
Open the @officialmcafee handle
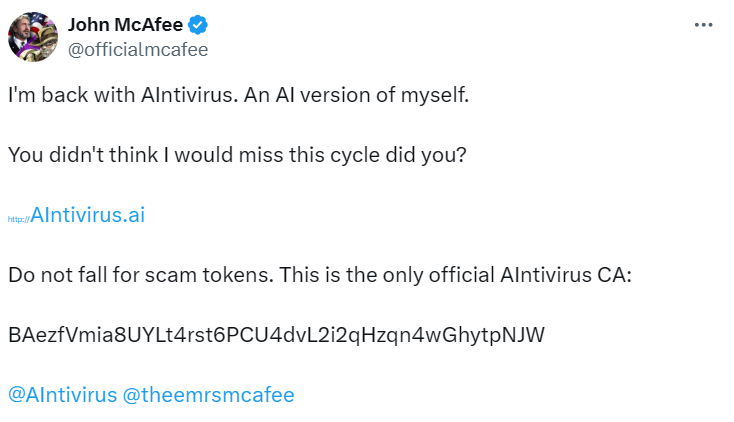(x=137, y=48)
